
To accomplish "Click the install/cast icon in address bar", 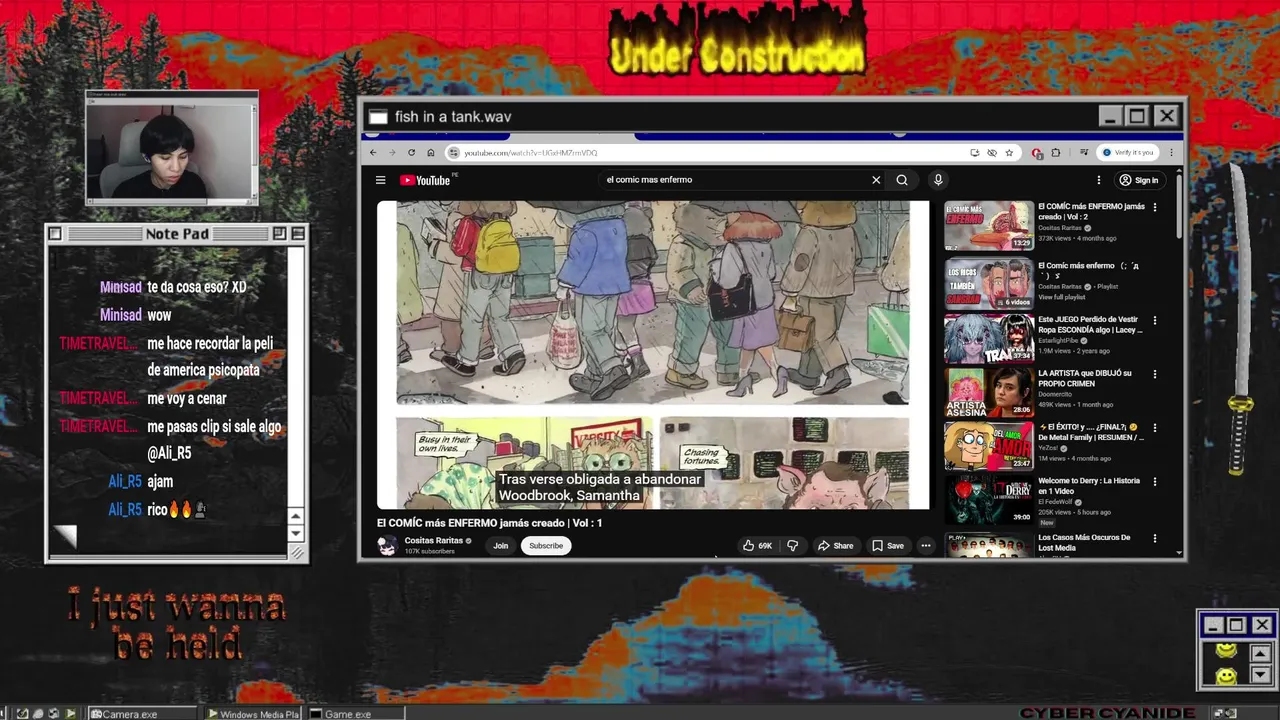I will tap(974, 153).
